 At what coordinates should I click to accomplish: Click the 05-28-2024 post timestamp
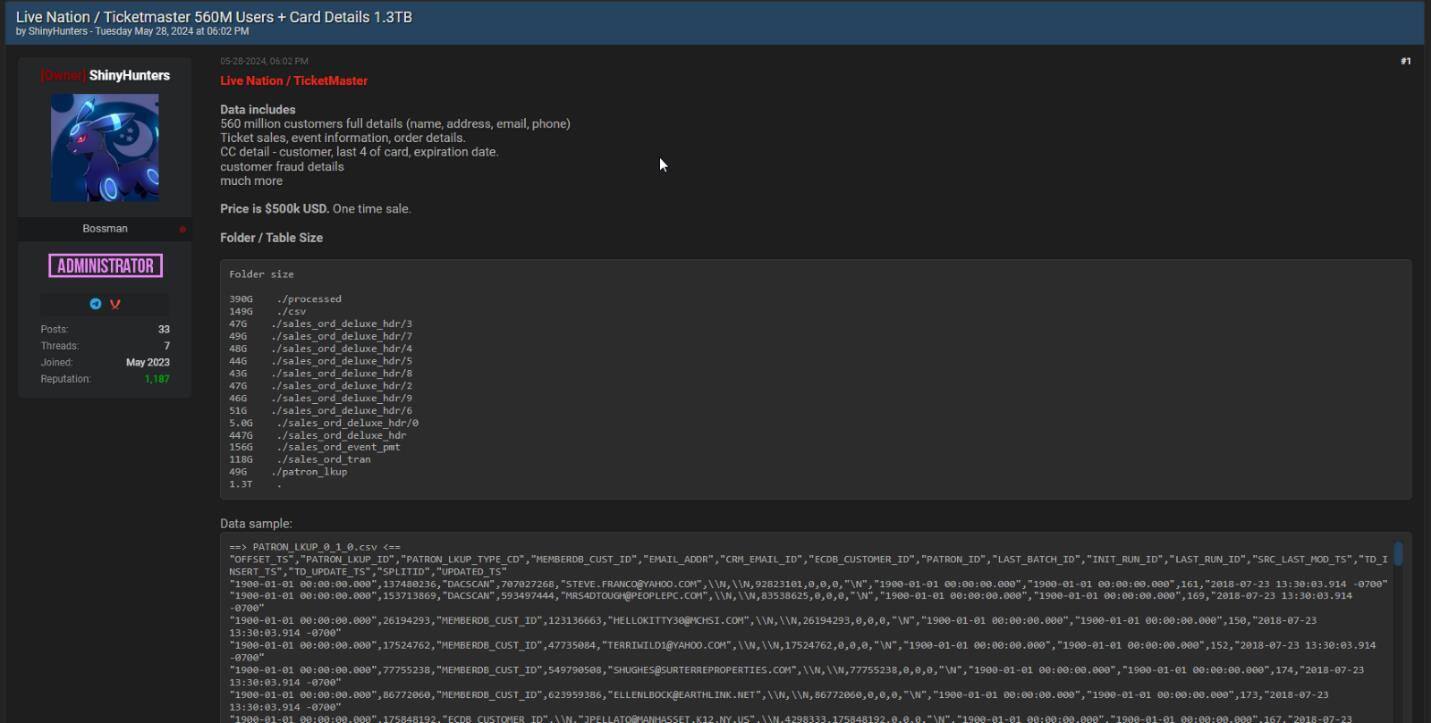tap(264, 62)
